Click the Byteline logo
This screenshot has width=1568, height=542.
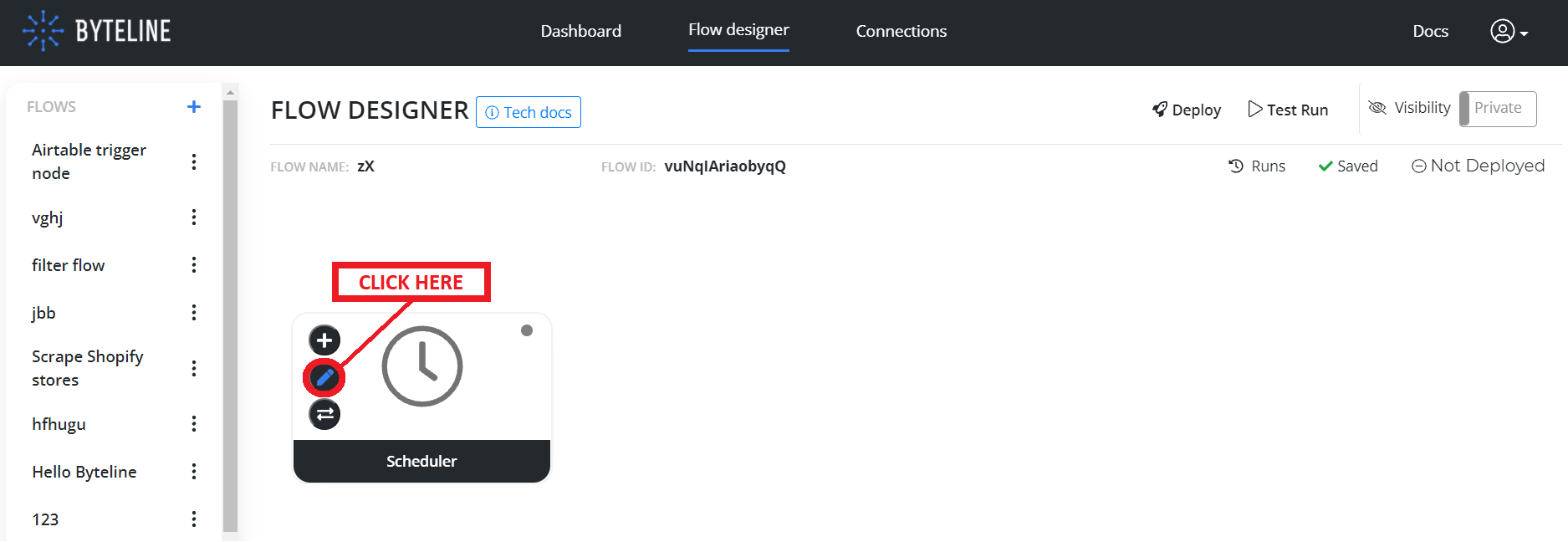(97, 31)
